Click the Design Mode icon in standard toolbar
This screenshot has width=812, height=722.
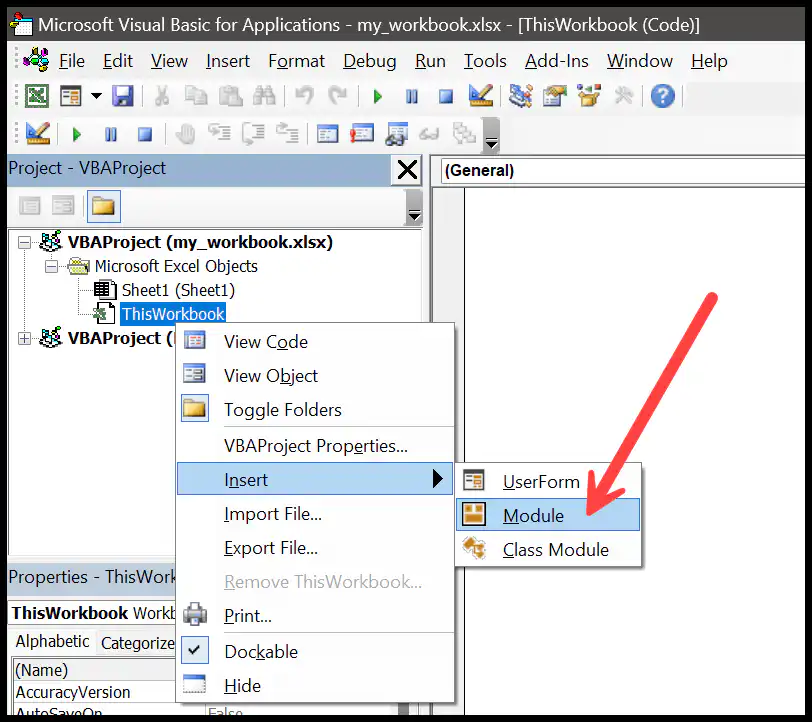(x=481, y=96)
